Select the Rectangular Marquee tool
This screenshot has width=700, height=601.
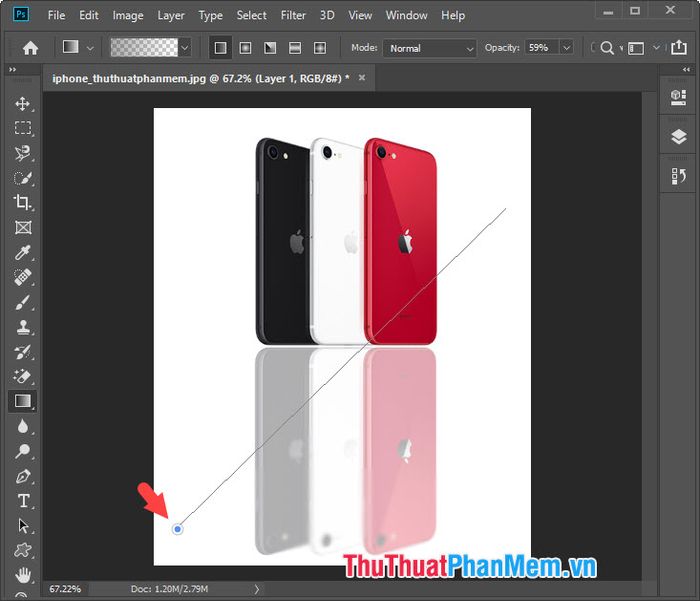[x=22, y=128]
